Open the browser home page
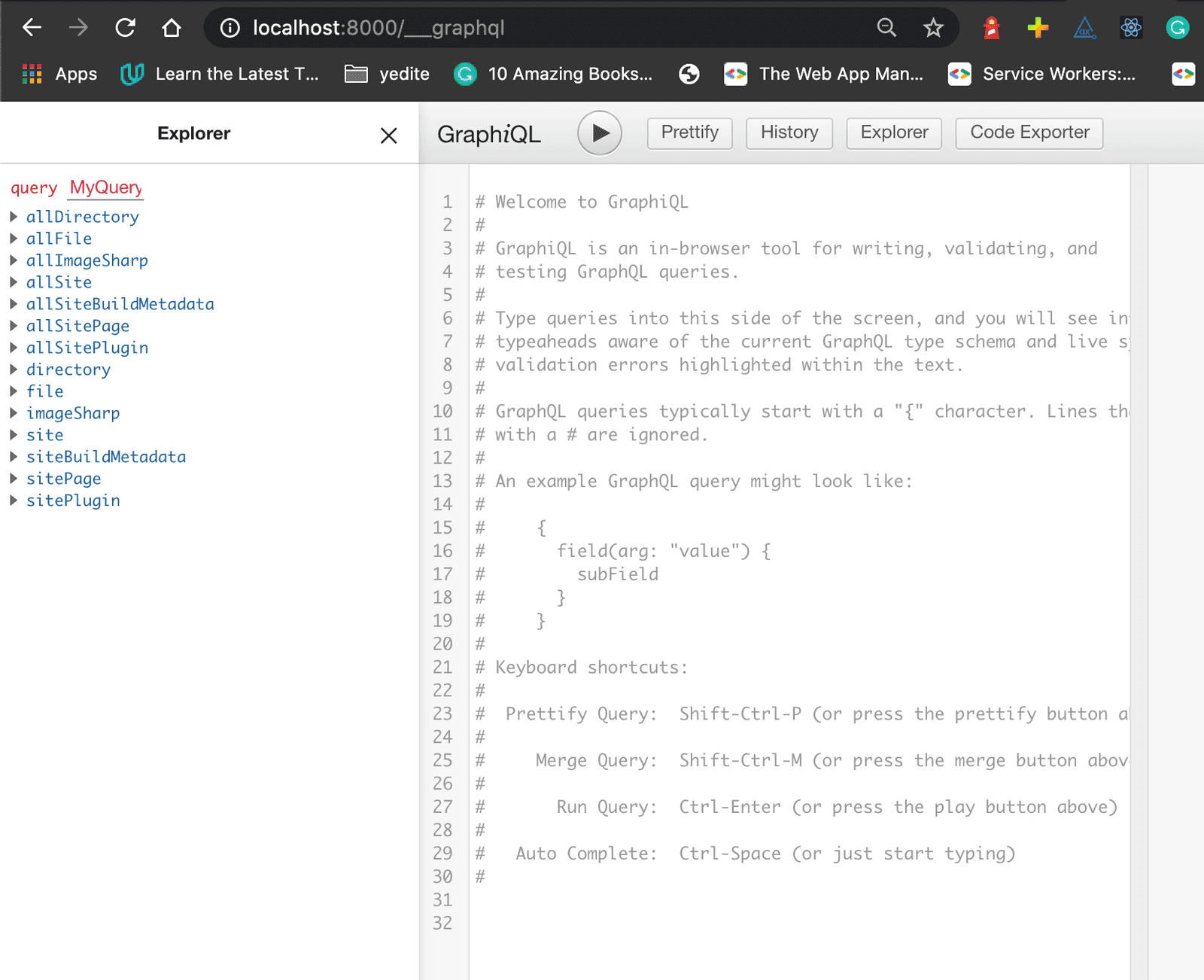1204x980 pixels. [x=172, y=28]
